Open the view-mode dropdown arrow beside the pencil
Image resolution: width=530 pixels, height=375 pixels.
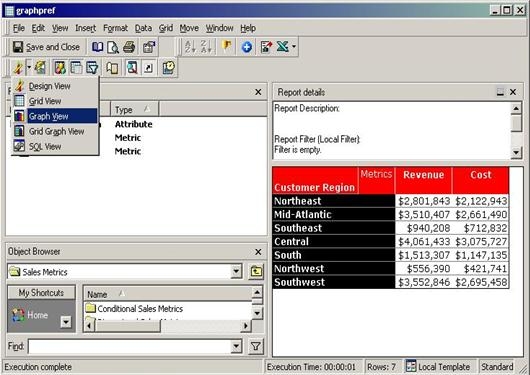coord(29,68)
